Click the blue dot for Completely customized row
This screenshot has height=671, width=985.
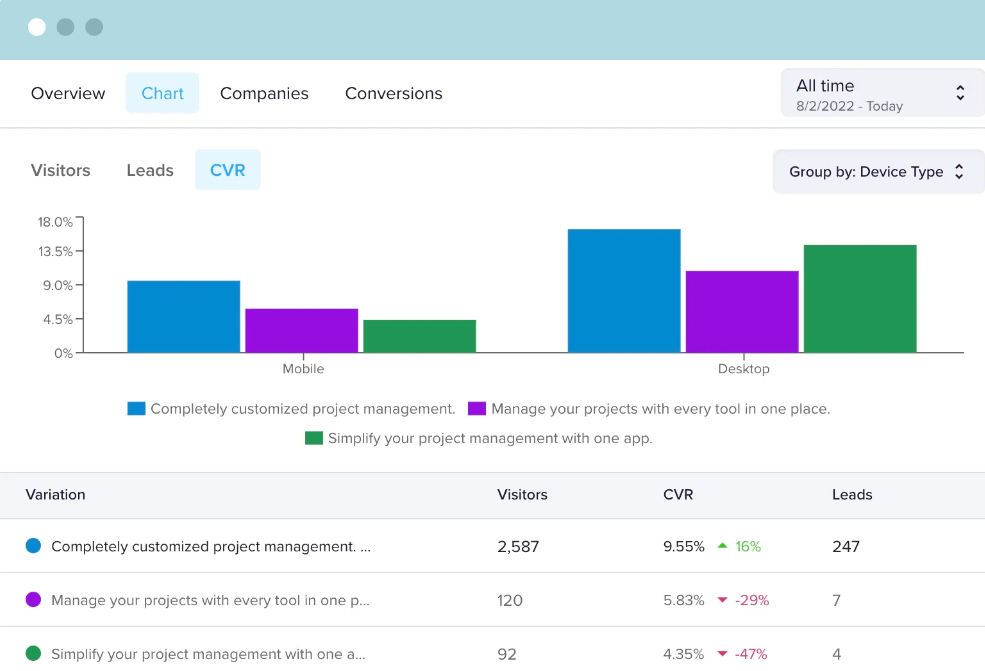coord(33,546)
